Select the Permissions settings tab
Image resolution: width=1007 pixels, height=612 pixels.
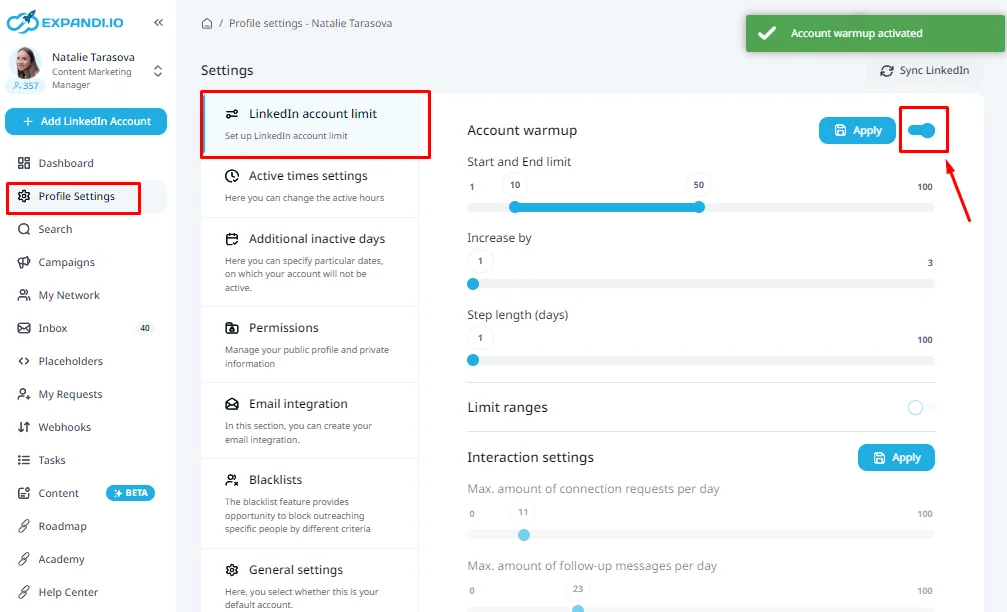pos(310,345)
